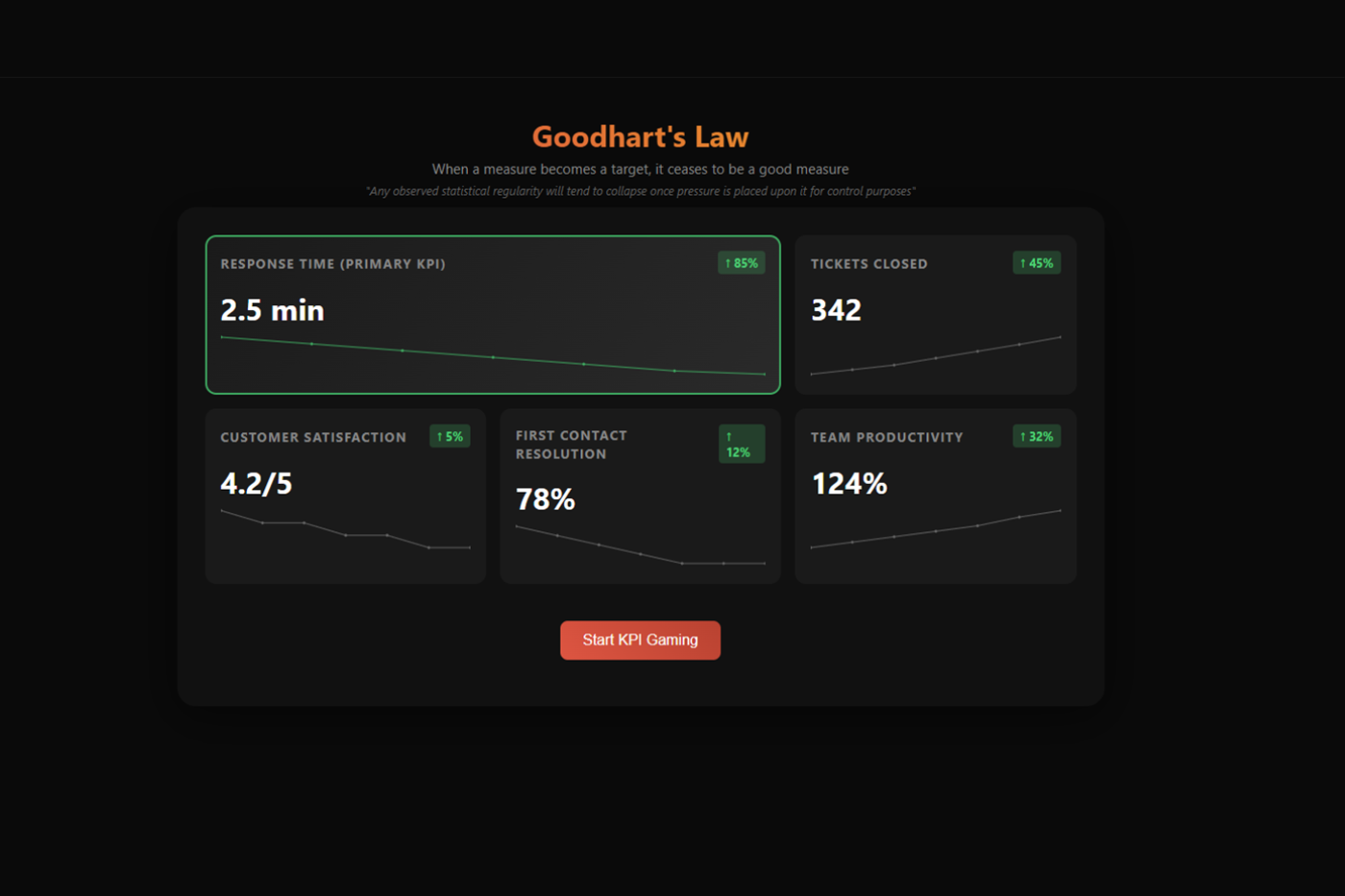Click the 5% change badge
This screenshot has width=1345, height=896.
point(450,436)
